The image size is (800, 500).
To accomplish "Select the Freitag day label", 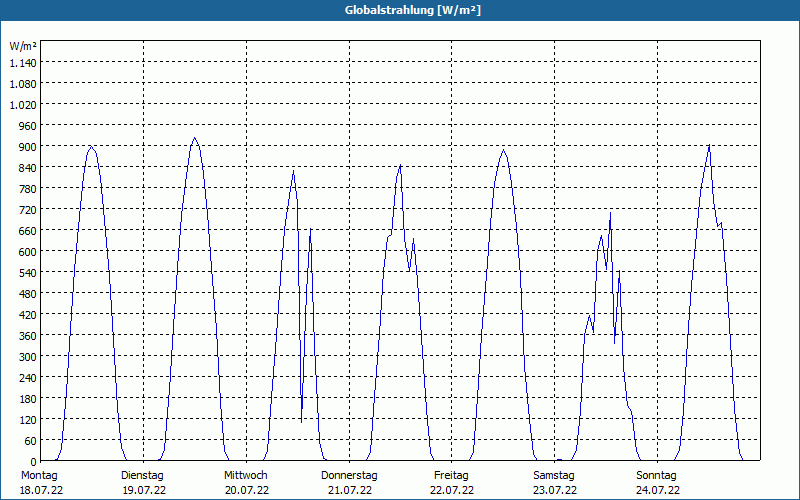I will pos(452,476).
